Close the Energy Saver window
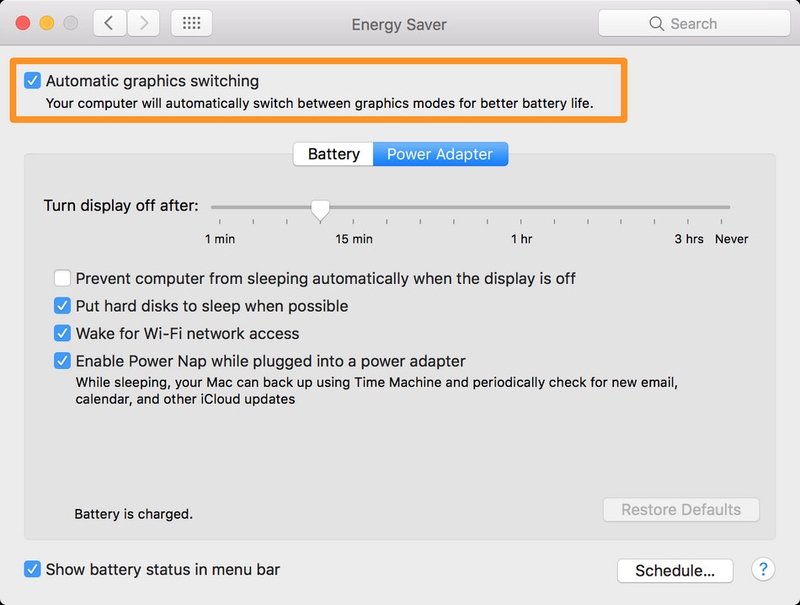Viewport: 800px width, 605px height. 22,23
